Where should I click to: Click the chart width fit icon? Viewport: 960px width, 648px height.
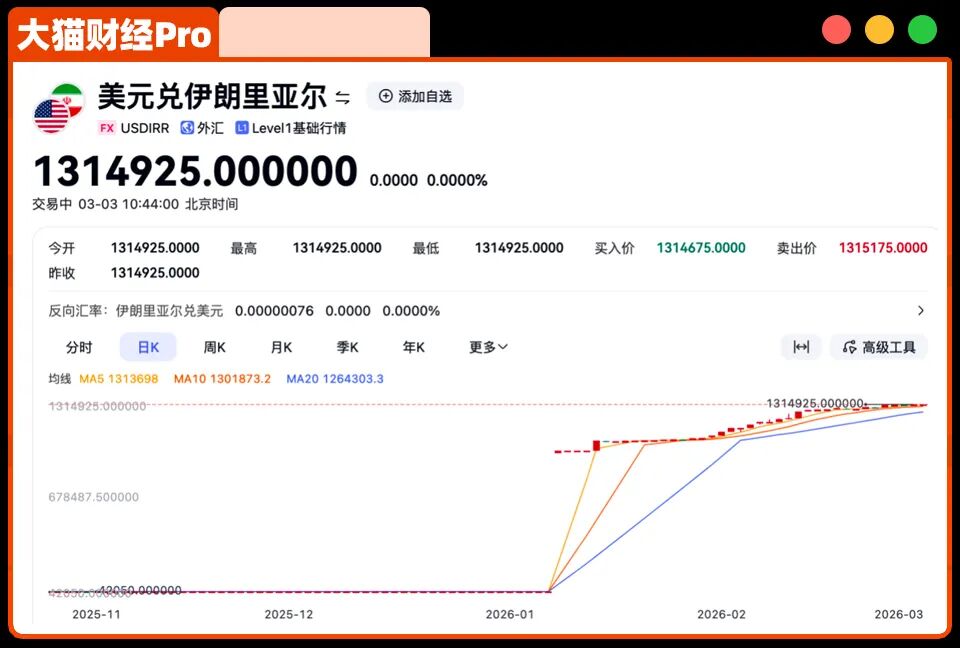click(801, 347)
